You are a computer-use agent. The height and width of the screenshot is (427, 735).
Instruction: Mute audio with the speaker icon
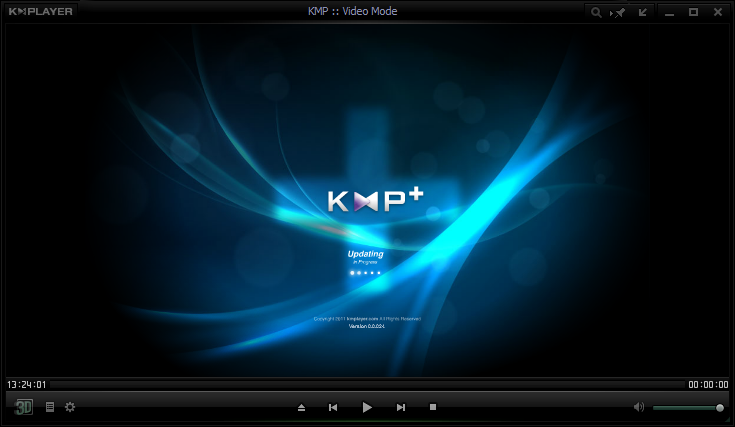click(x=639, y=407)
